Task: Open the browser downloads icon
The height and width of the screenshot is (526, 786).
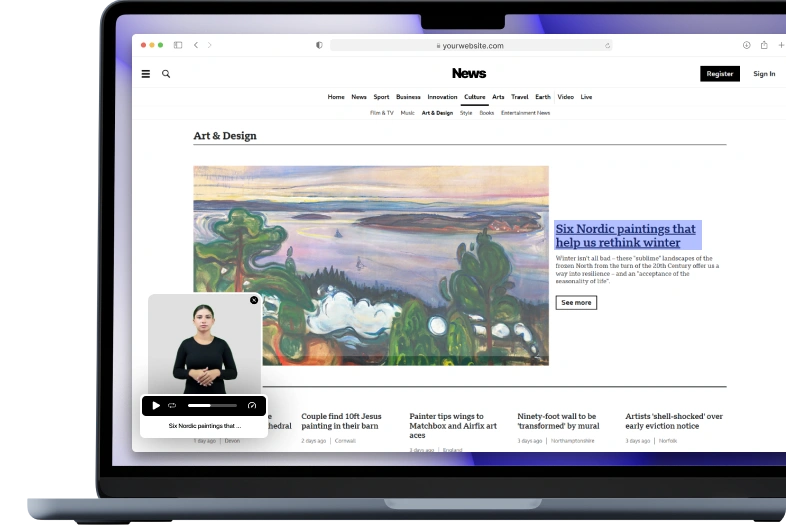Action: point(746,45)
